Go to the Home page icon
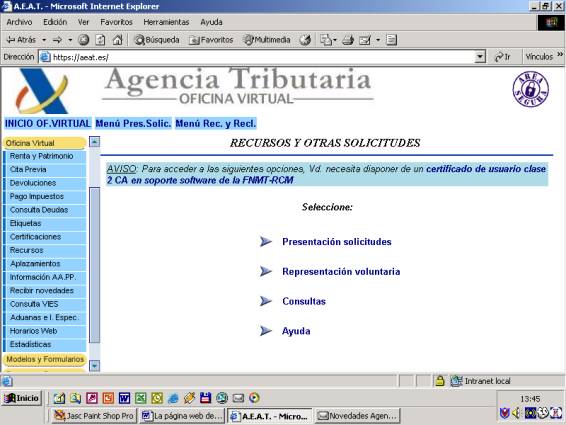The height and width of the screenshot is (425, 566). pyautogui.click(x=118, y=40)
